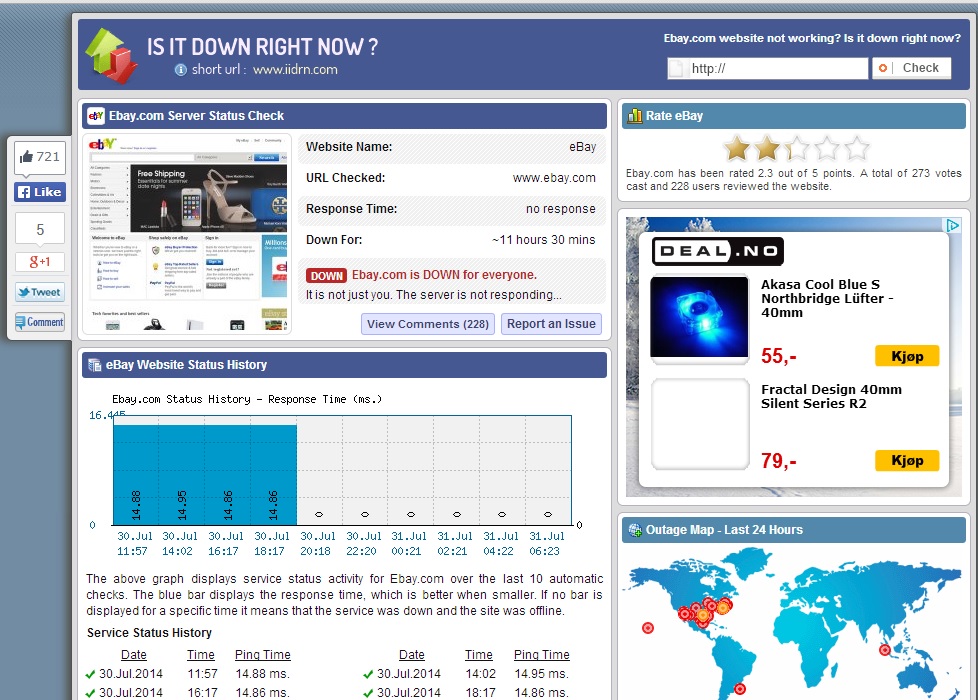Click the 14.88 ms. ping time cell
Viewport: 978px width, 700px height.
[x=263, y=674]
